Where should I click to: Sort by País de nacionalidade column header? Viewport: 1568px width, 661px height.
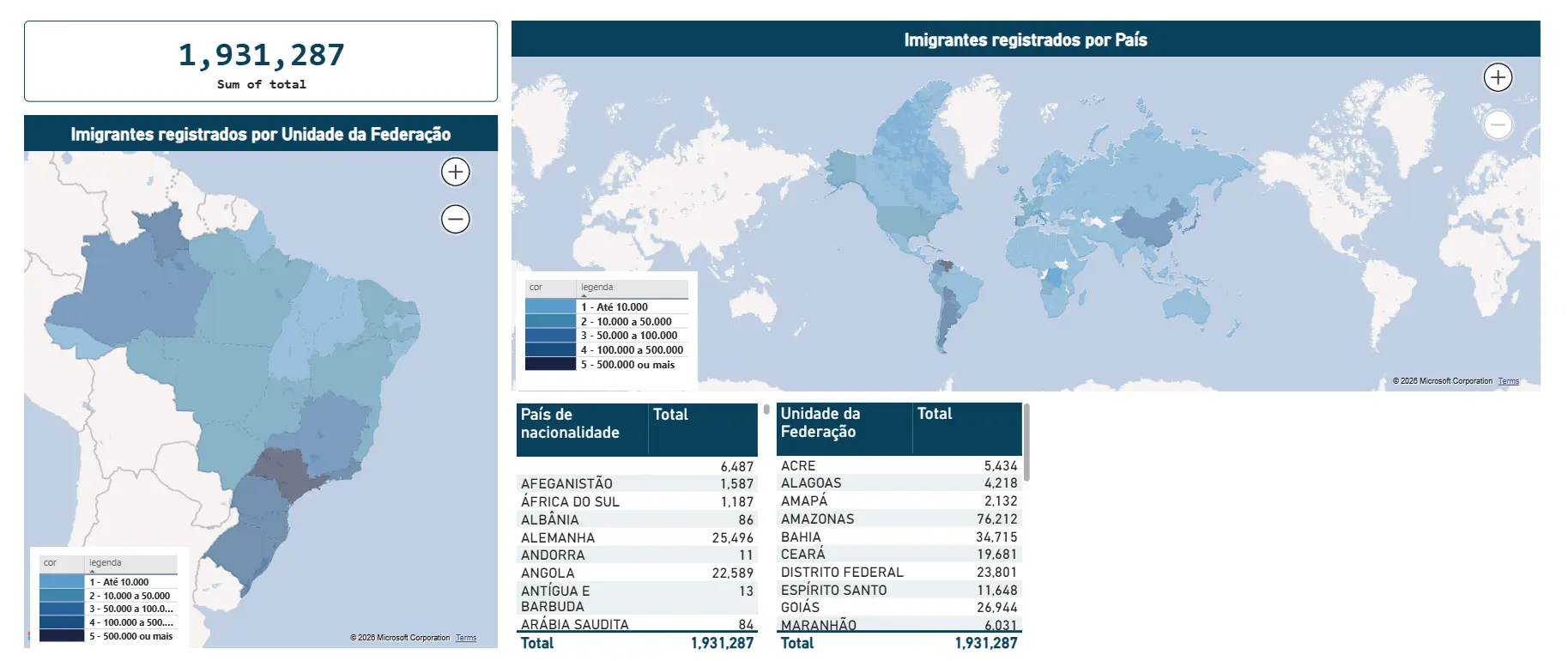click(x=570, y=423)
